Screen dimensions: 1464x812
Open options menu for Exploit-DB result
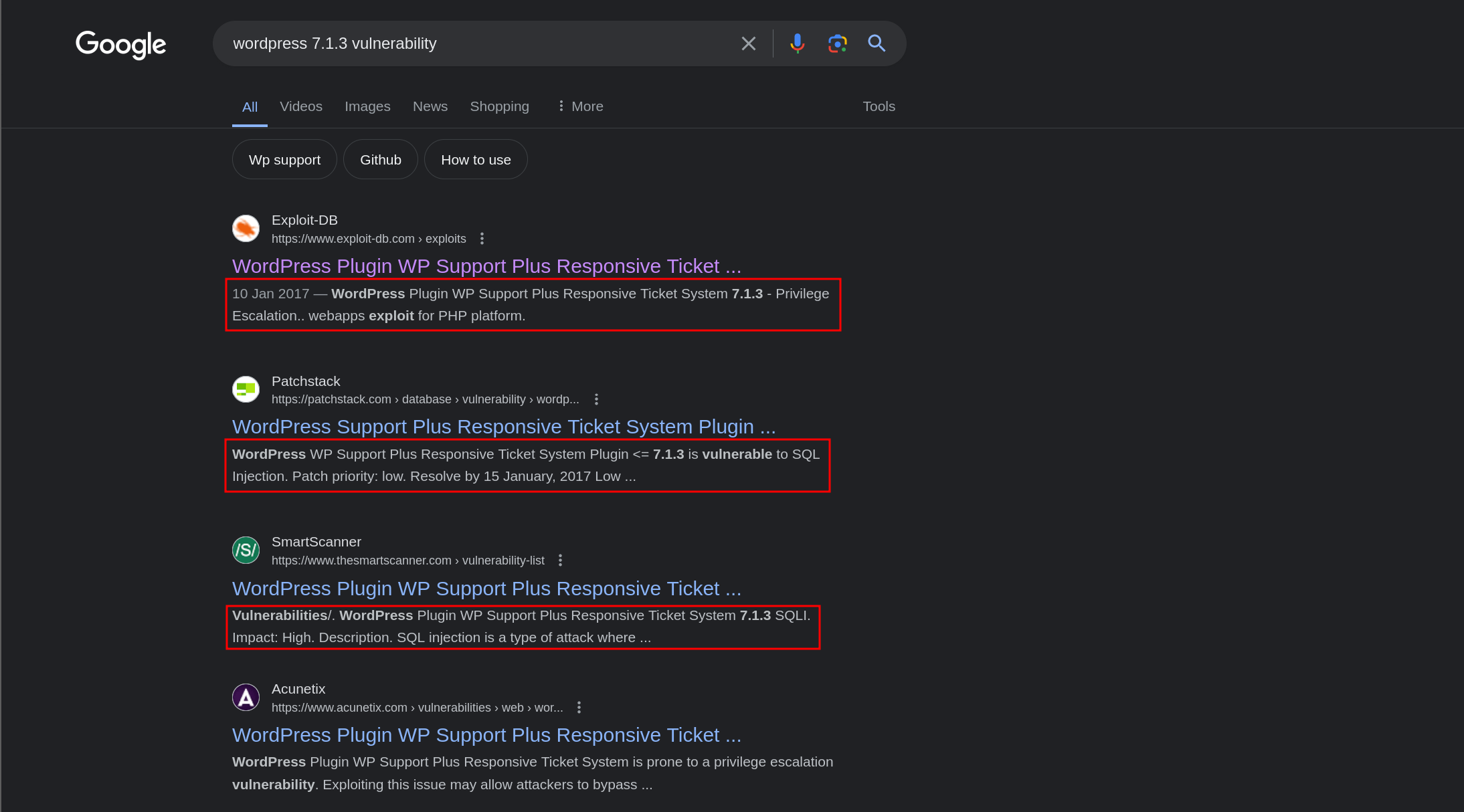point(482,239)
